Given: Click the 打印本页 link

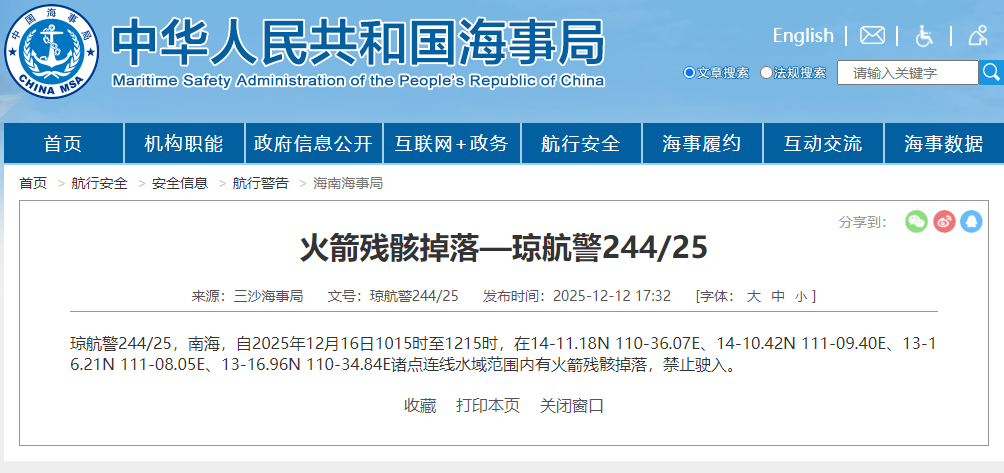Looking at the screenshot, I should tap(488, 406).
